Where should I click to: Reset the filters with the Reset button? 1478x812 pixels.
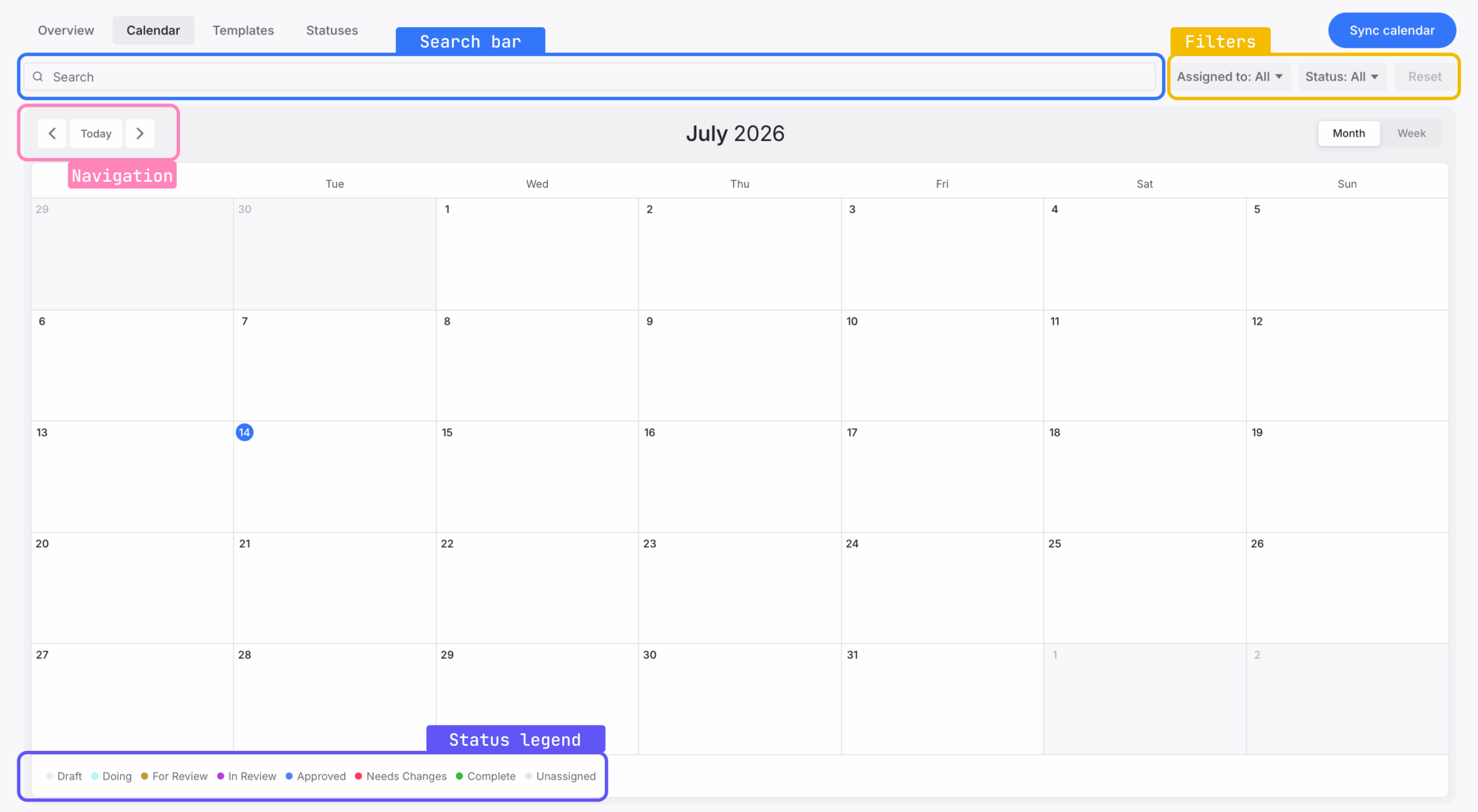pos(1424,77)
